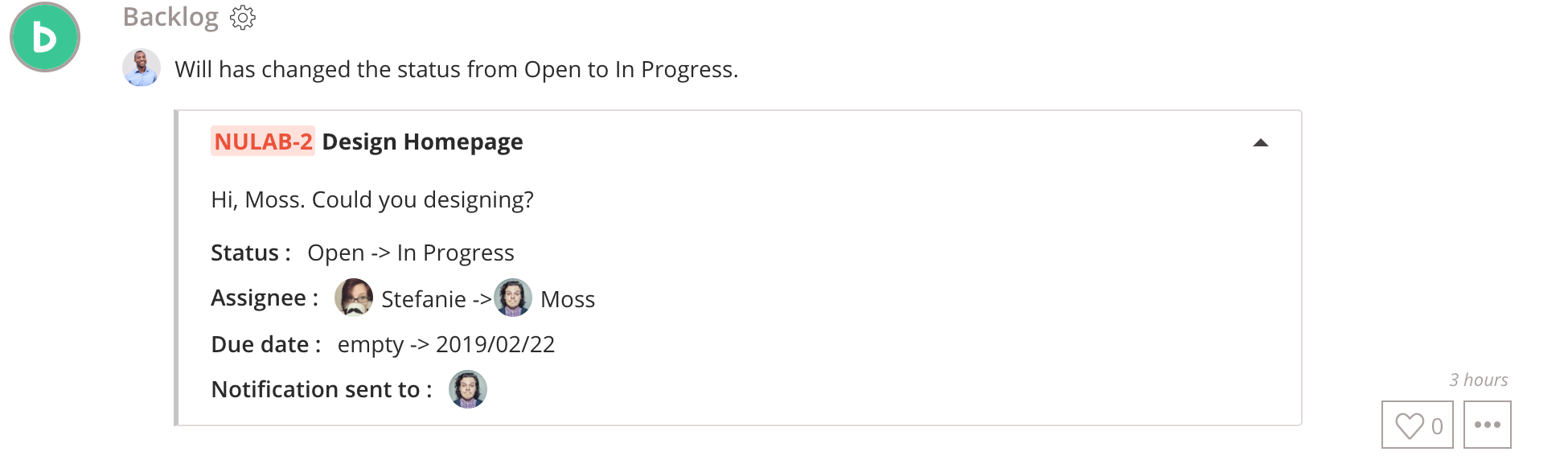Click the notification recipient avatar
The height and width of the screenshot is (460, 1568).
click(468, 389)
